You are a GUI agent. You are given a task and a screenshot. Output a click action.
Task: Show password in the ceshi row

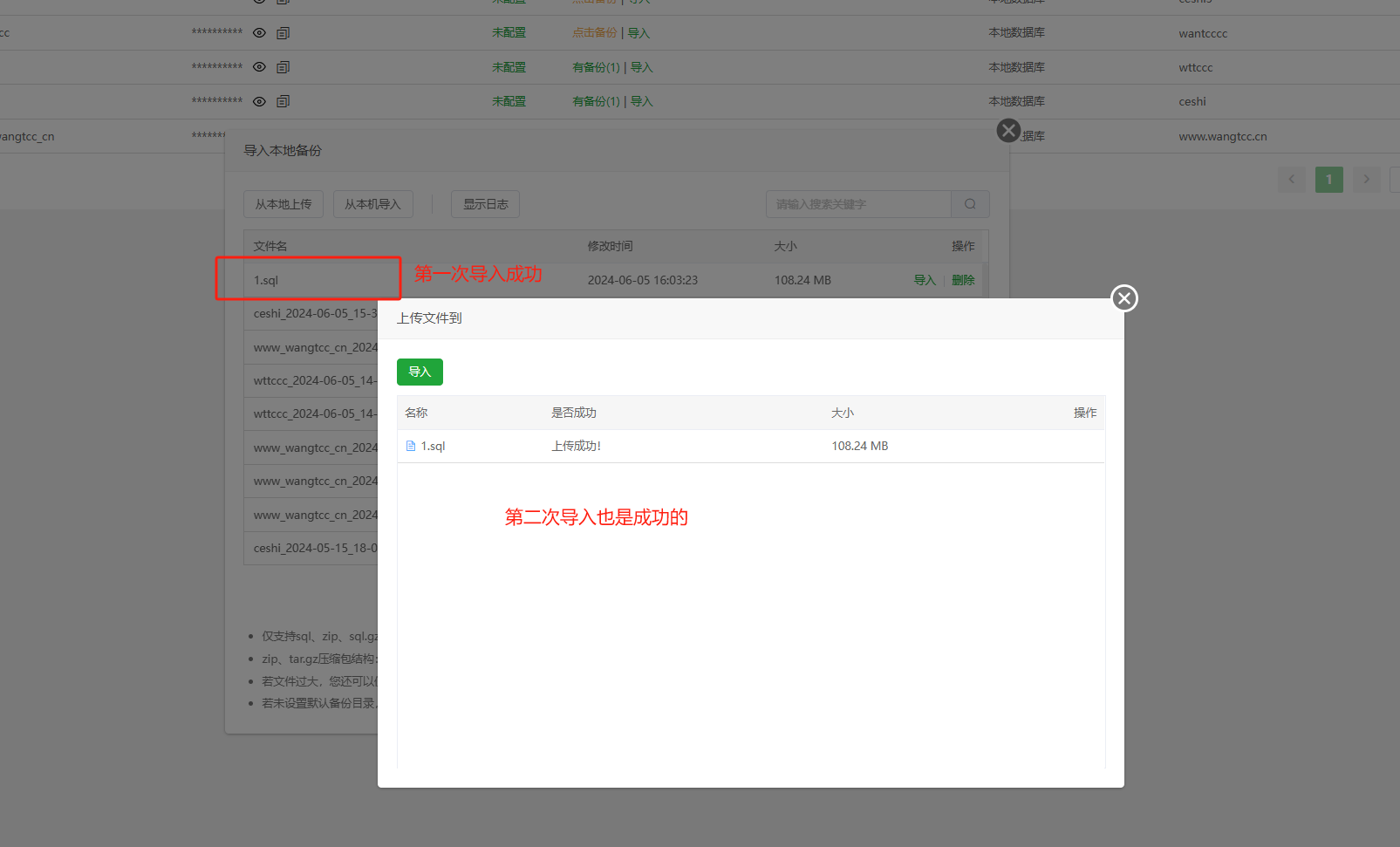pos(259,101)
